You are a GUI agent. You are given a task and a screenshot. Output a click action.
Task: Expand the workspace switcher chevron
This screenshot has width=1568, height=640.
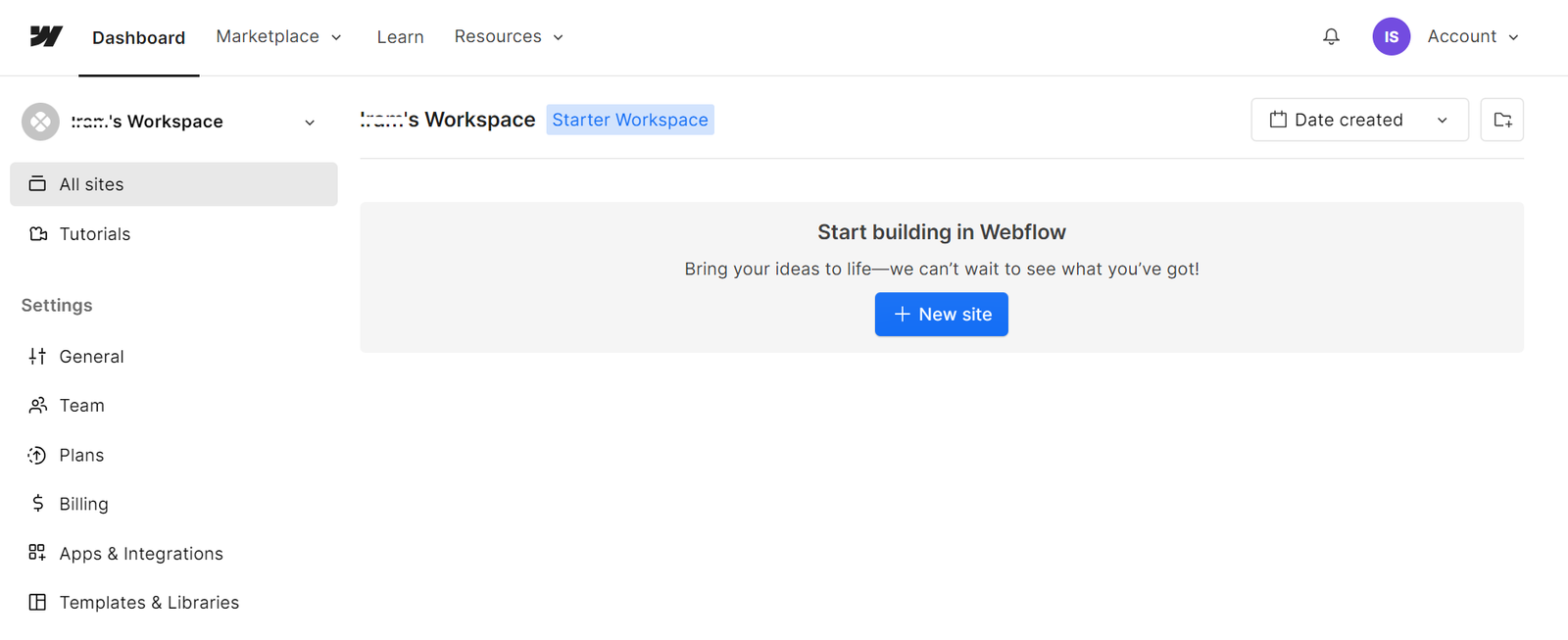310,123
